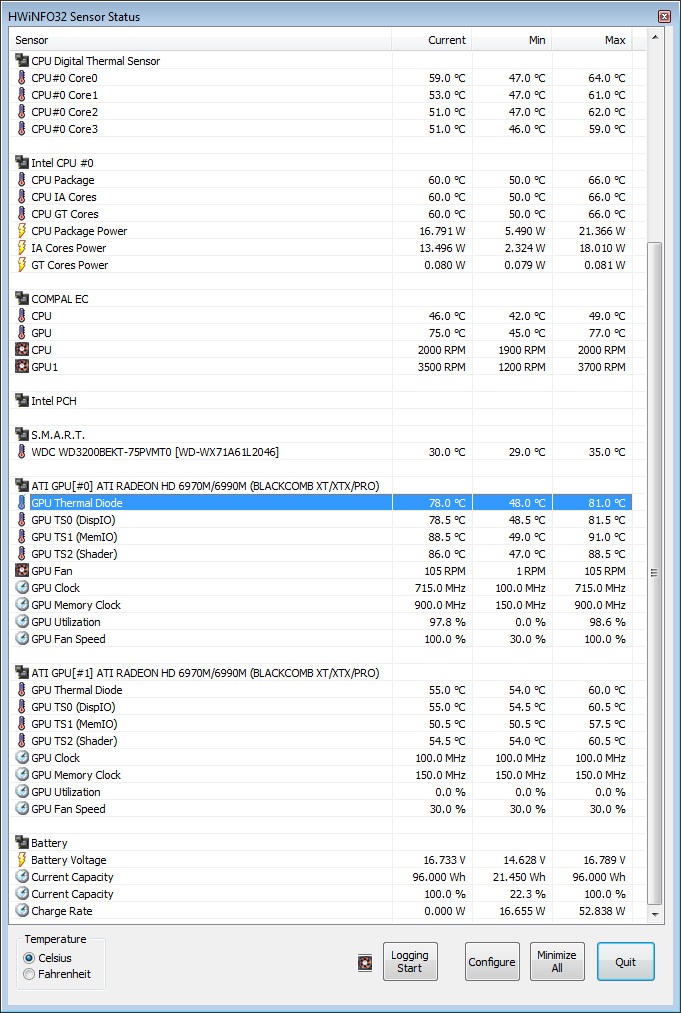Click thermometer icon next to CPU Package
The width and height of the screenshot is (681, 1013).
[22, 180]
